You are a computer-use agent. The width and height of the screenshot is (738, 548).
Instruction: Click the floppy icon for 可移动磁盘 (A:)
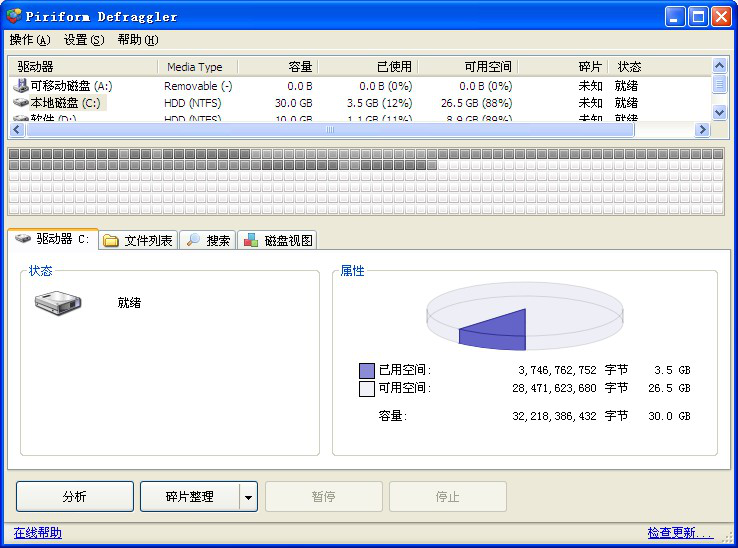tap(20, 85)
